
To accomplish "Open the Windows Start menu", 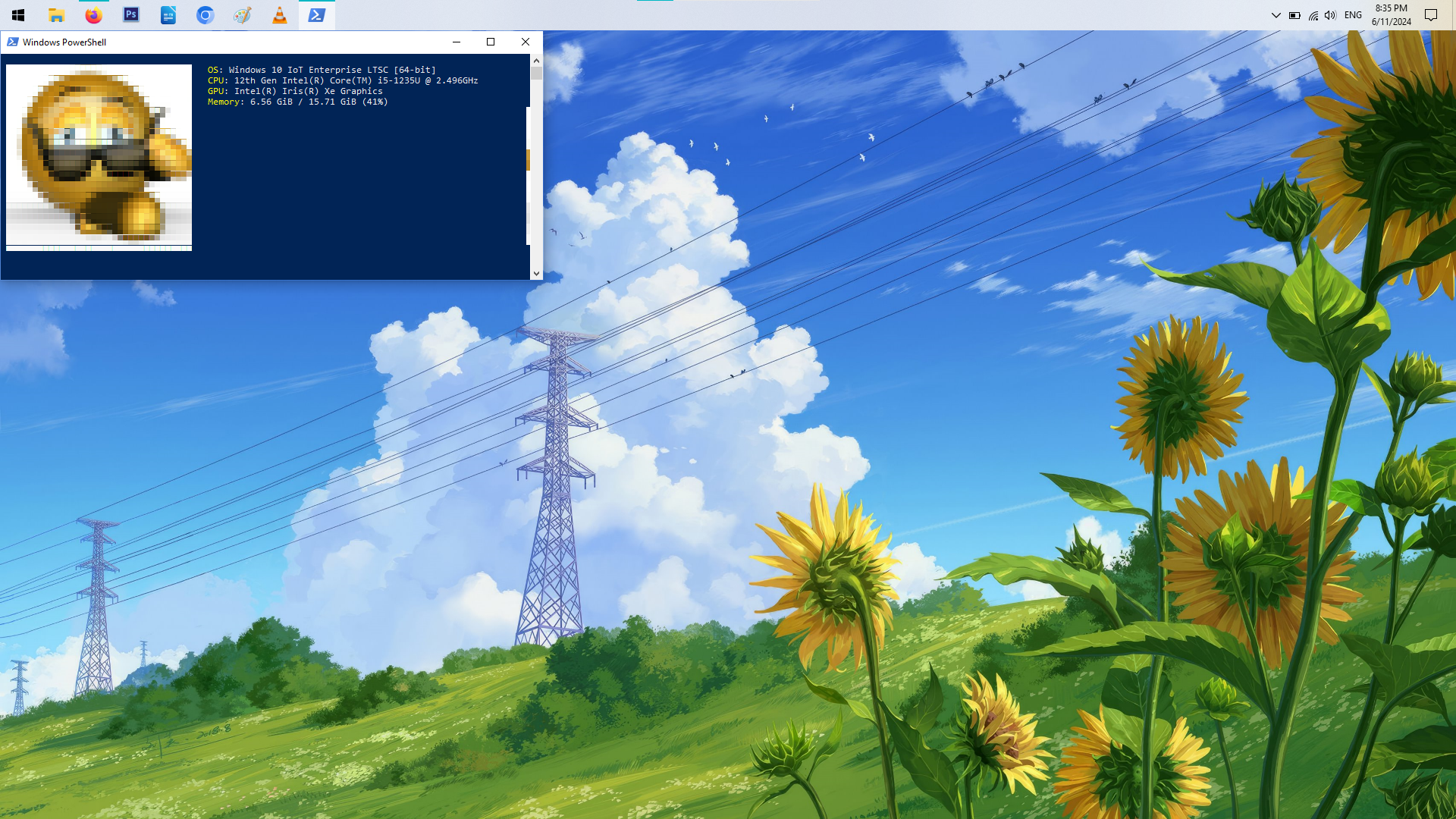I will pyautogui.click(x=18, y=15).
